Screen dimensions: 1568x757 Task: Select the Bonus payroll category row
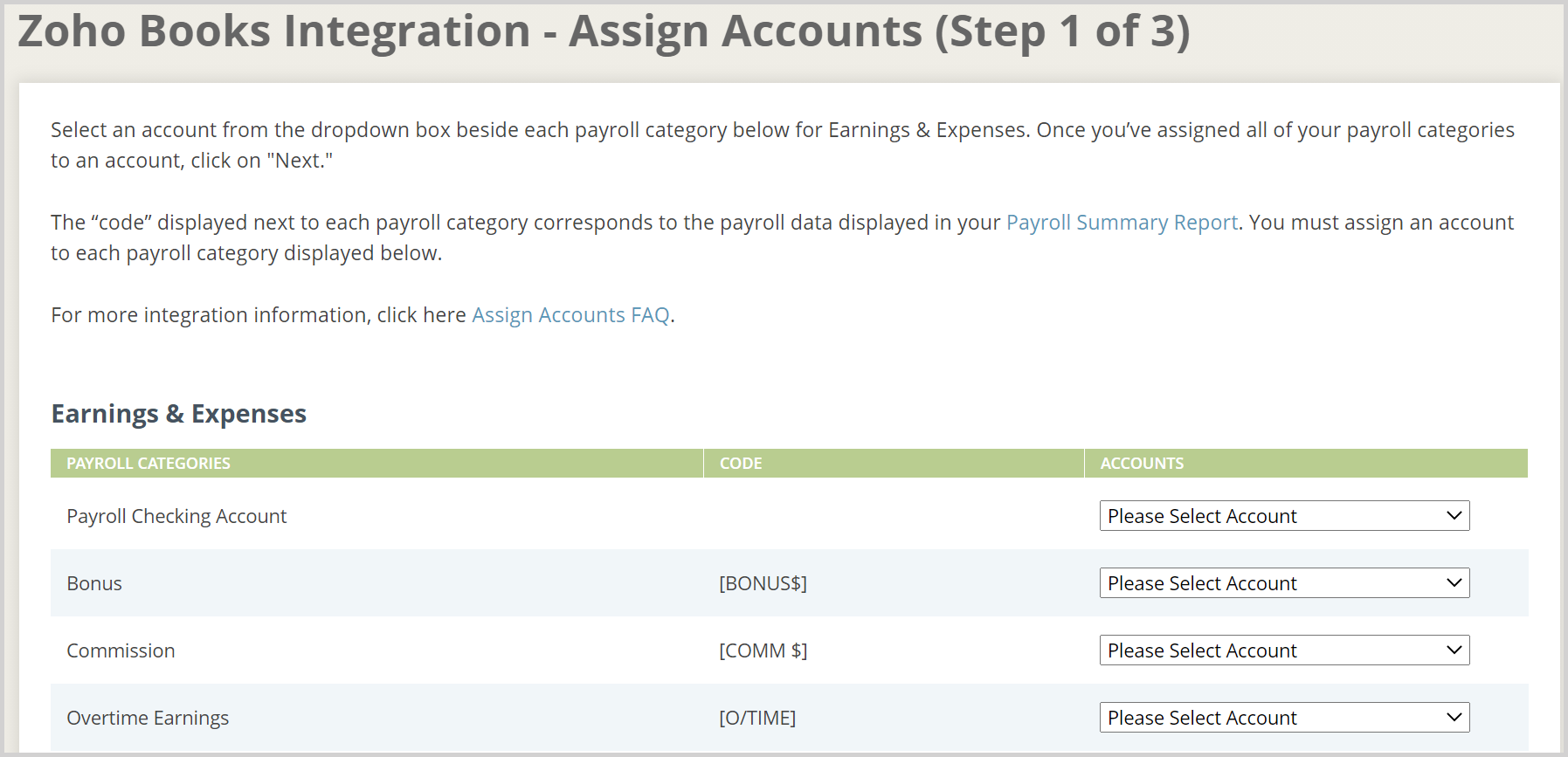click(93, 582)
